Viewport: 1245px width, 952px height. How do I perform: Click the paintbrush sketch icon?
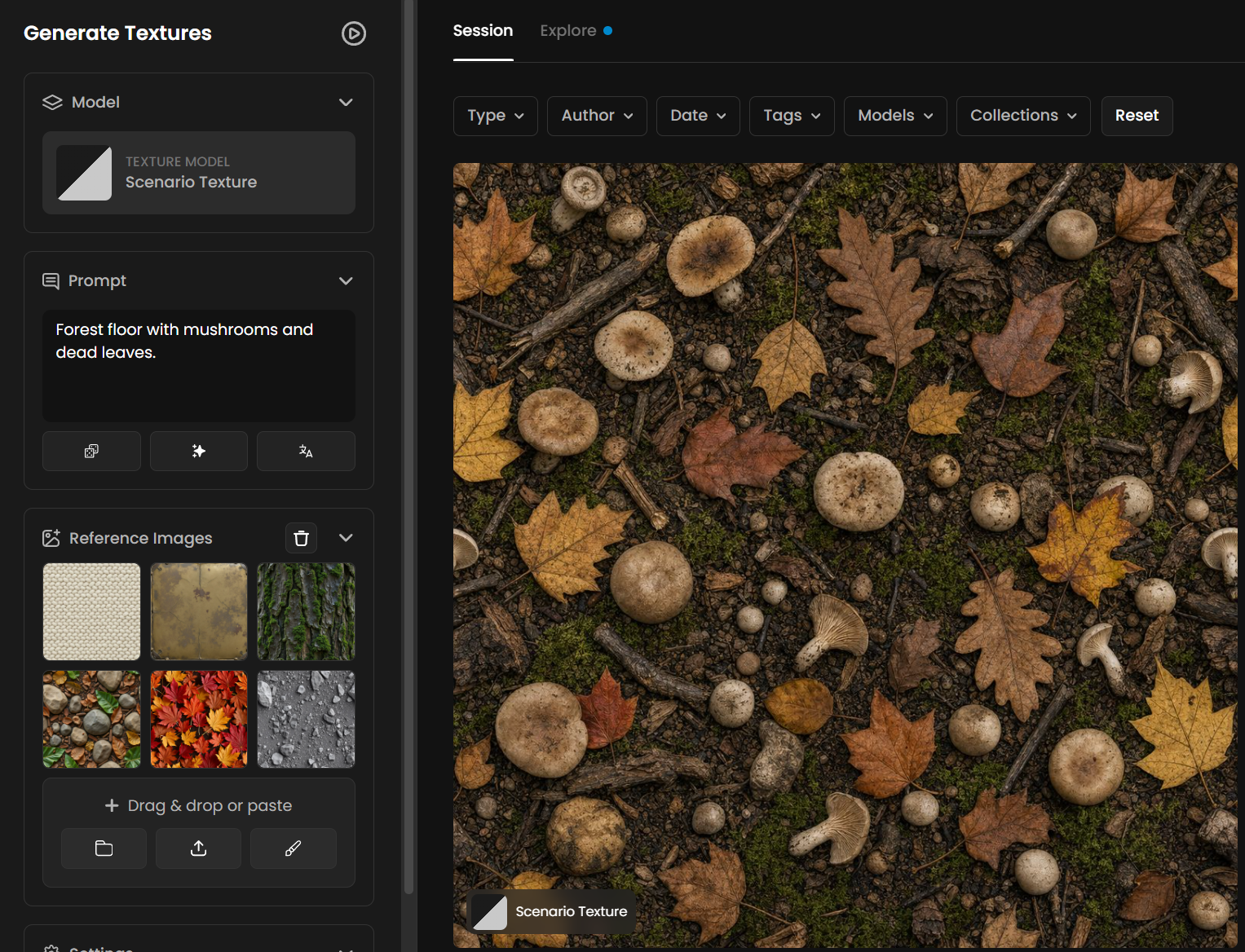[294, 848]
